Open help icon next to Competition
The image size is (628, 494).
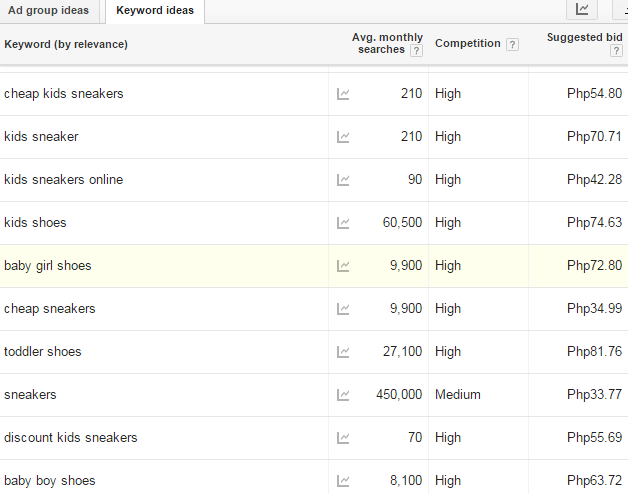512,44
